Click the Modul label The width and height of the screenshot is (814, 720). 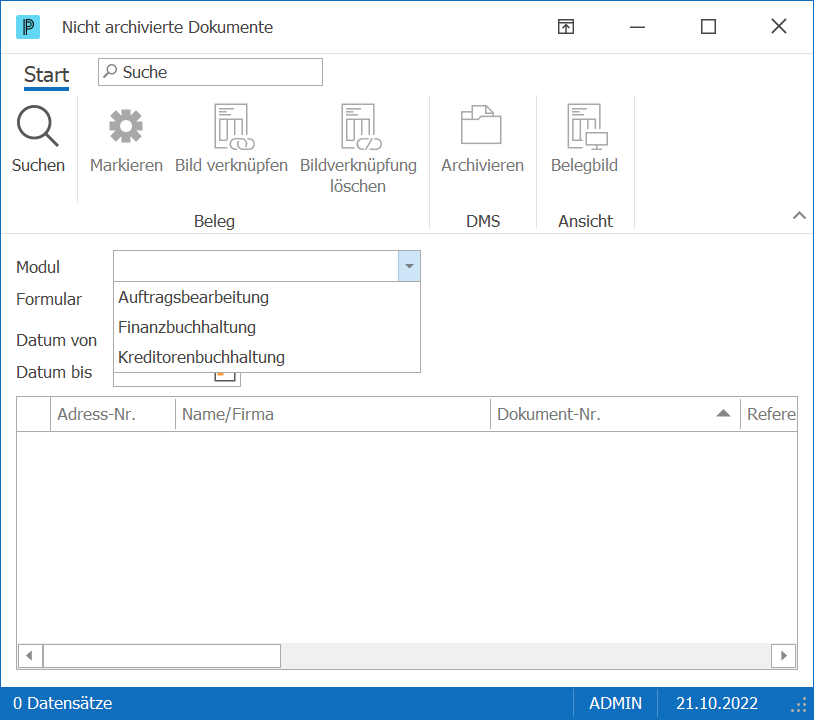38,267
